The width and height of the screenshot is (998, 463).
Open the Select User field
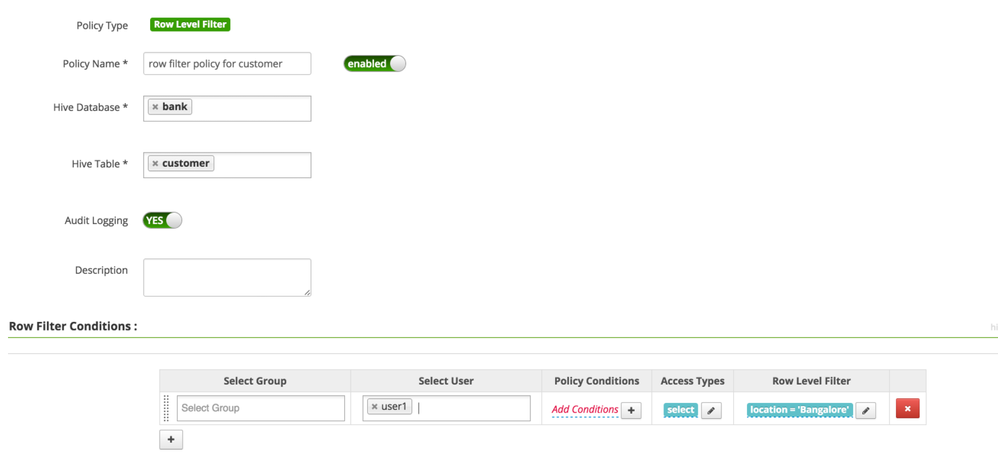pyautogui.click(x=470, y=408)
